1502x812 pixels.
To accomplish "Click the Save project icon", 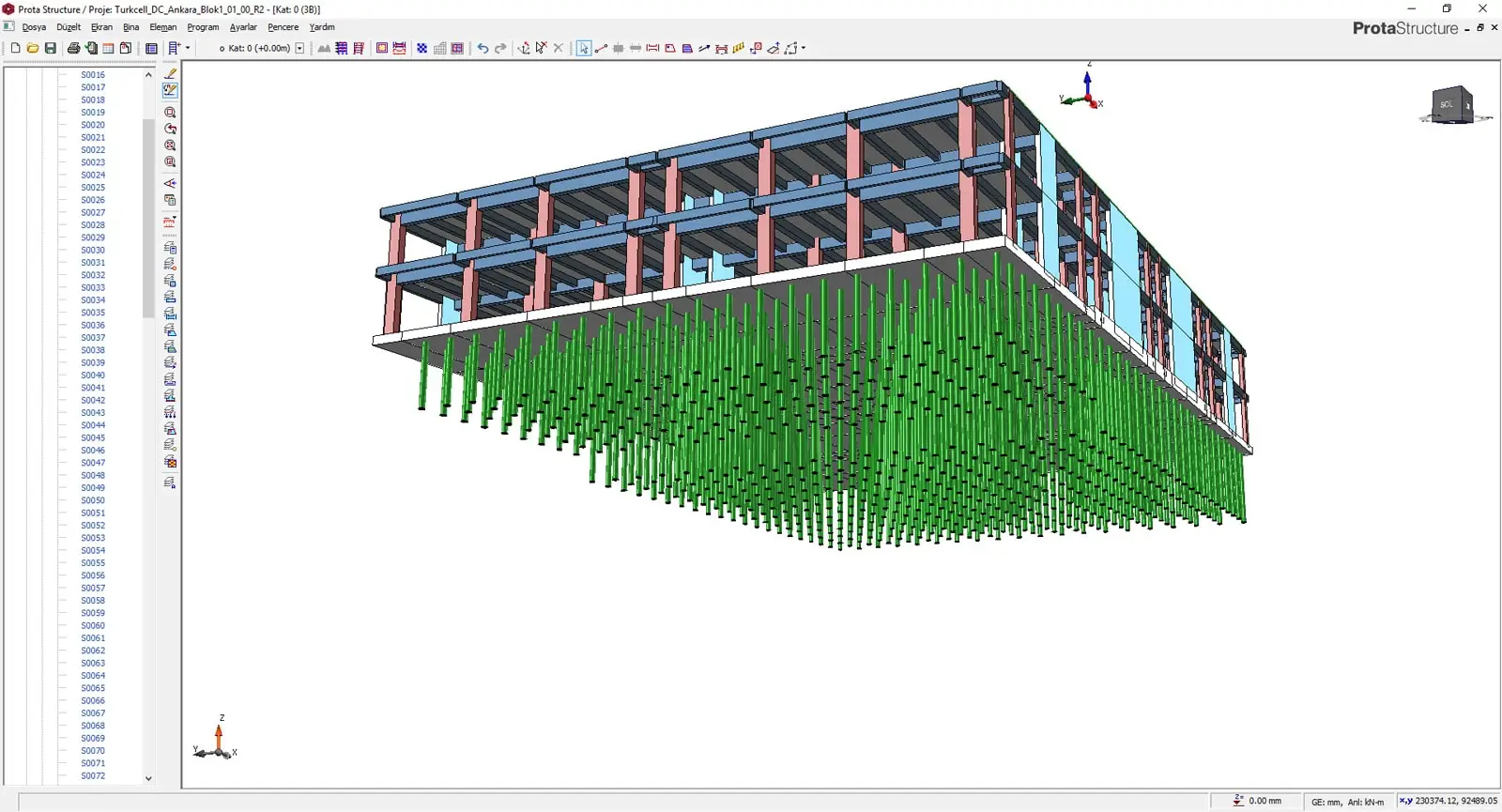I will tap(51, 48).
